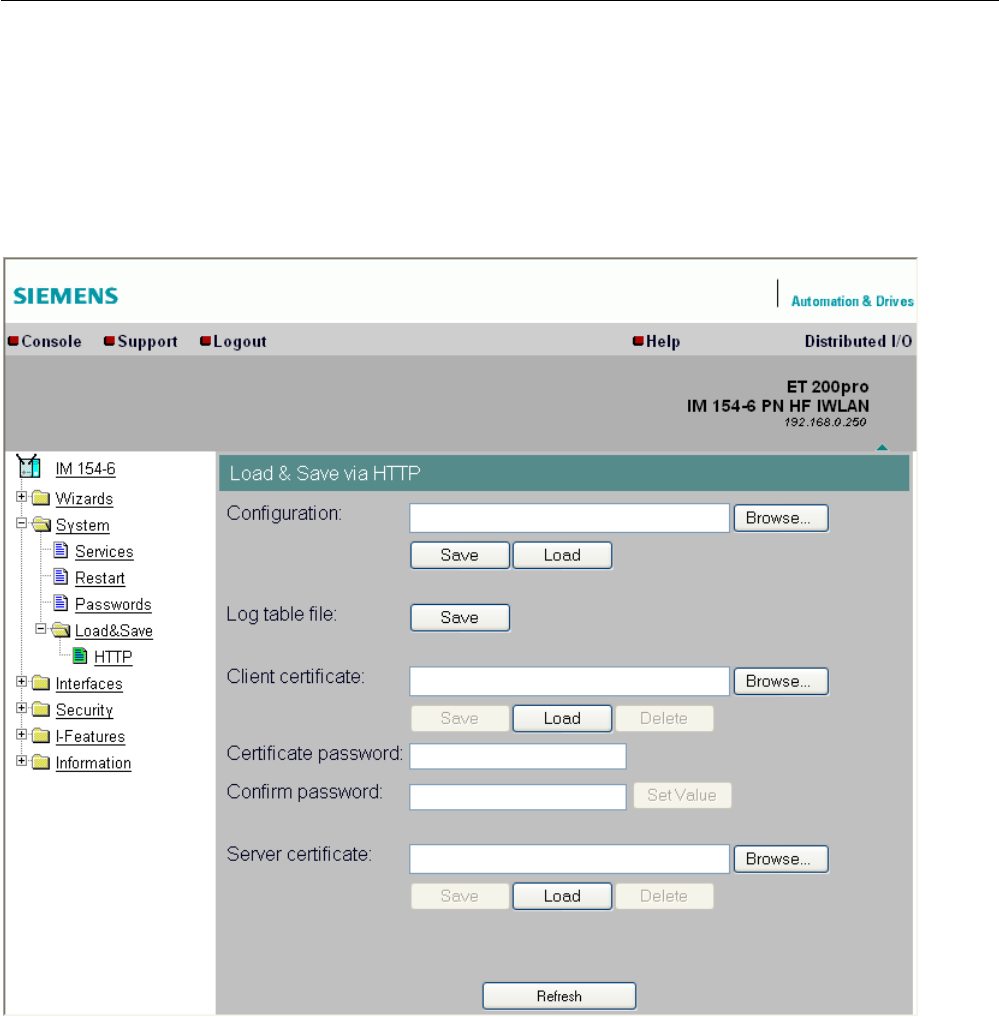Click the Automation & Drives link
This screenshot has width=999, height=1017.
point(852,301)
